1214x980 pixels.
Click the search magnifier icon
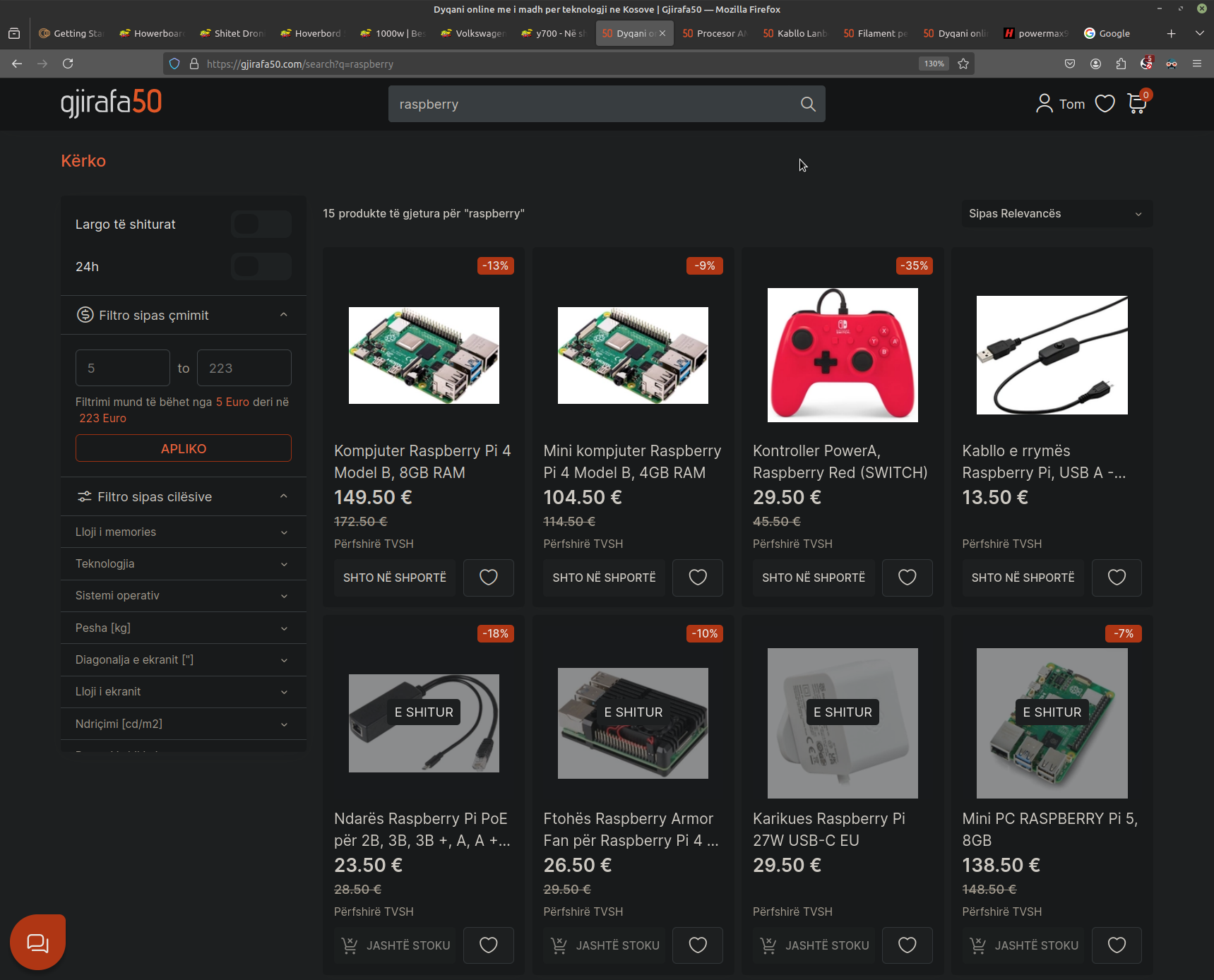coord(808,104)
